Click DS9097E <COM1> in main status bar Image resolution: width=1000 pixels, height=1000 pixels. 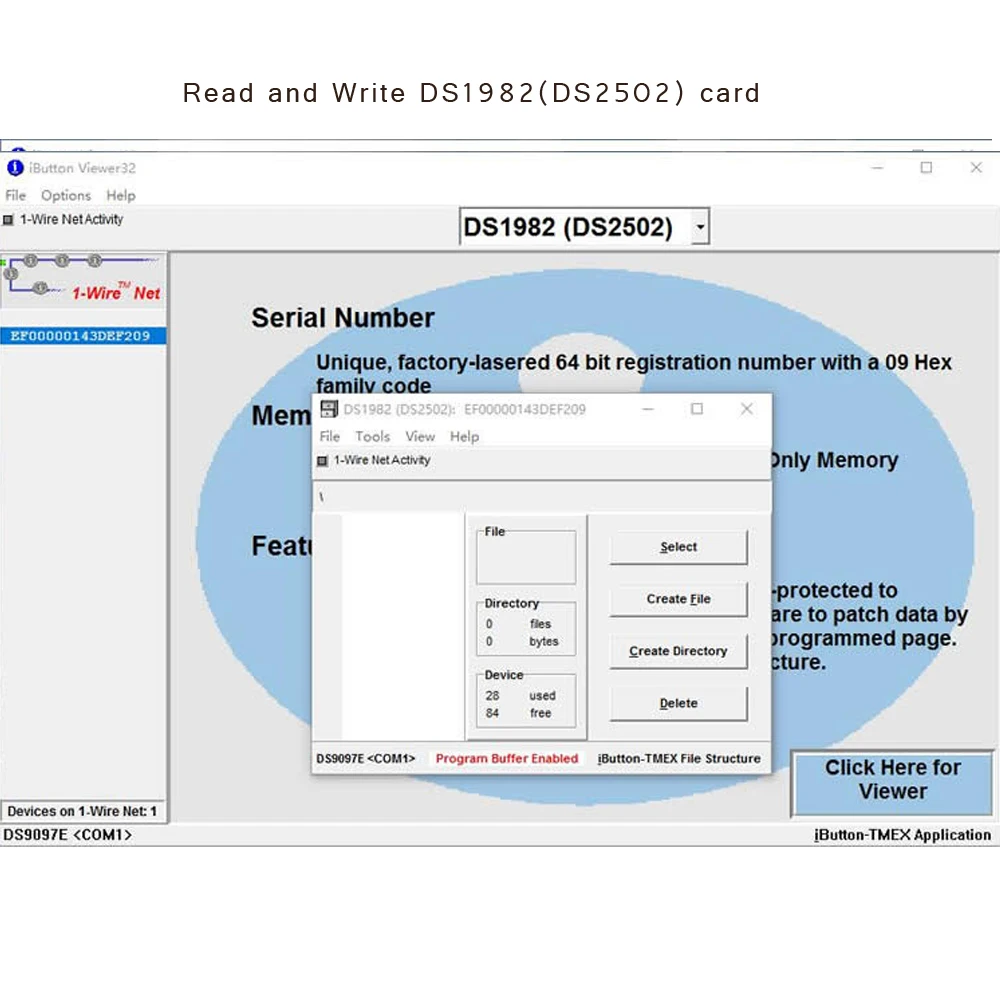(x=68, y=835)
